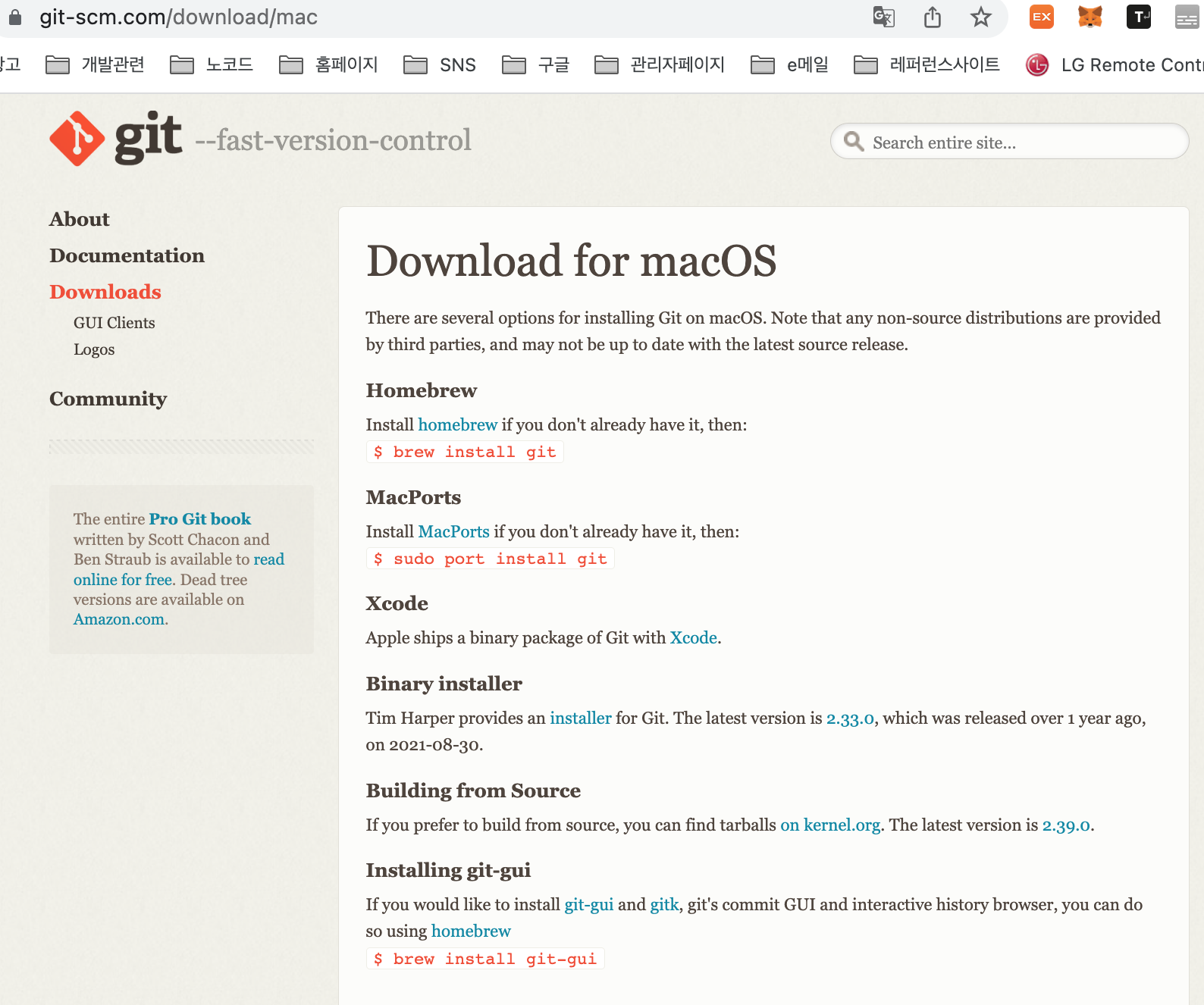The width and height of the screenshot is (1204, 1005).
Task: Open the LG Remote Control bookmark
Action: 1115,65
